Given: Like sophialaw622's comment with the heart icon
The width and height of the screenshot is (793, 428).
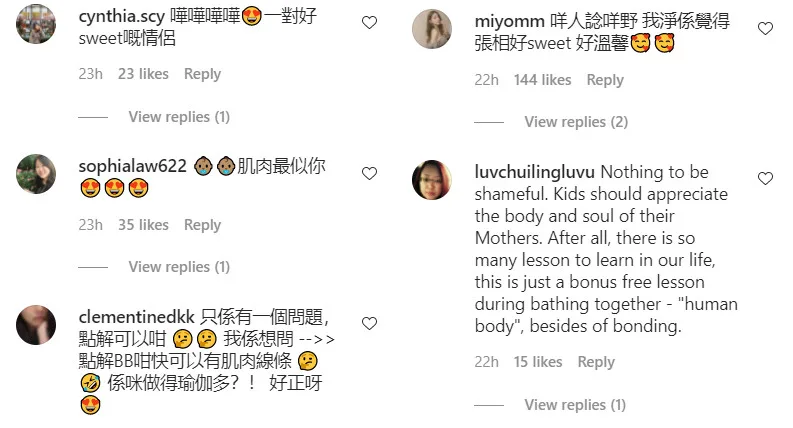Looking at the screenshot, I should coord(369,173).
